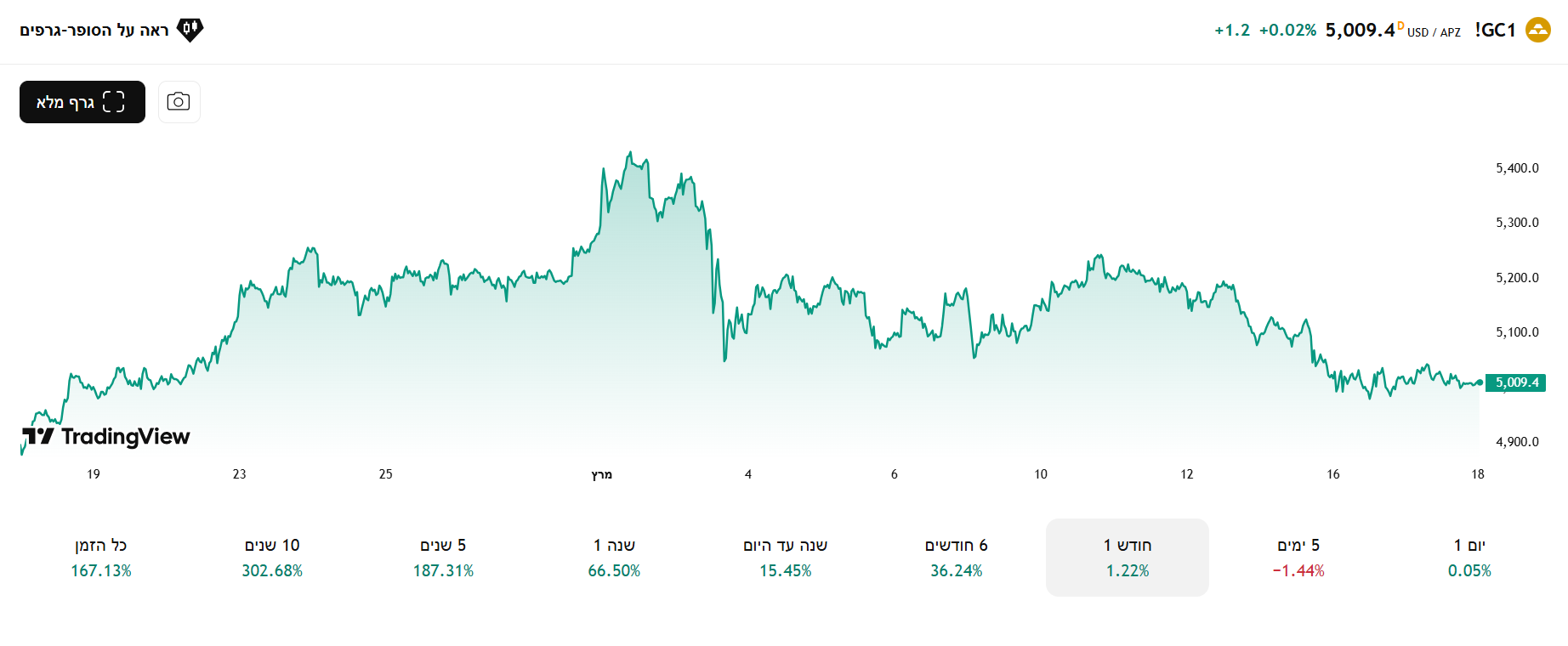Click the supercharts candlestick icon
This screenshot has height=646, width=1568.
click(190, 30)
